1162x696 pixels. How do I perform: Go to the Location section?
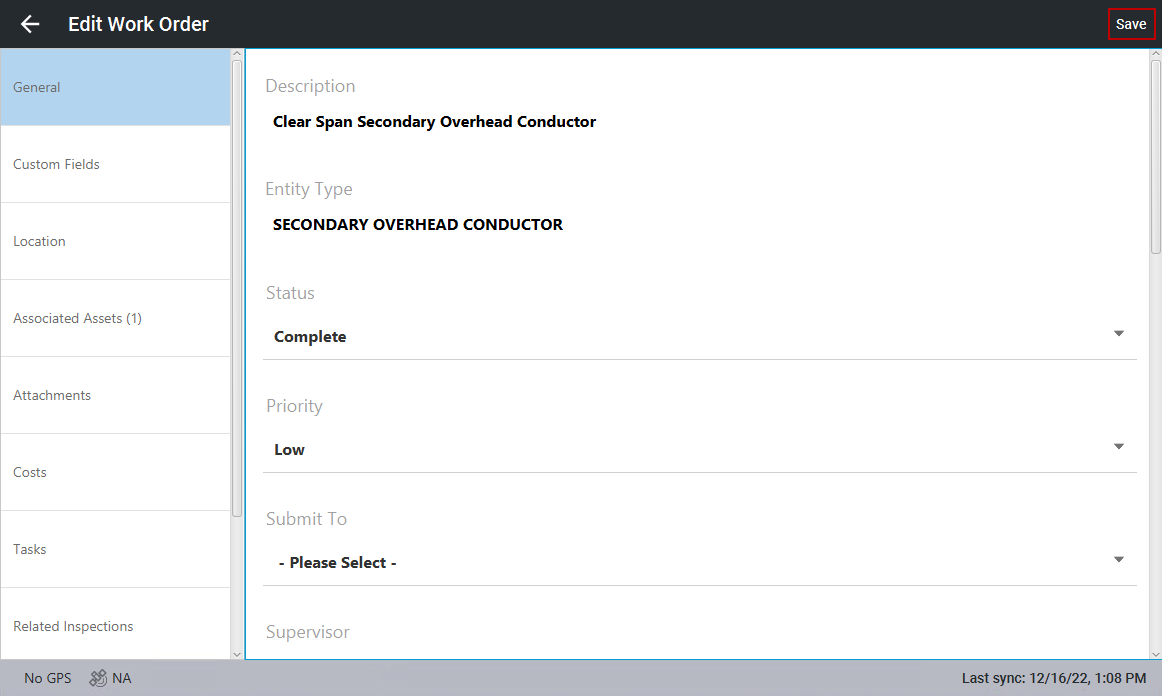pyautogui.click(x=115, y=241)
